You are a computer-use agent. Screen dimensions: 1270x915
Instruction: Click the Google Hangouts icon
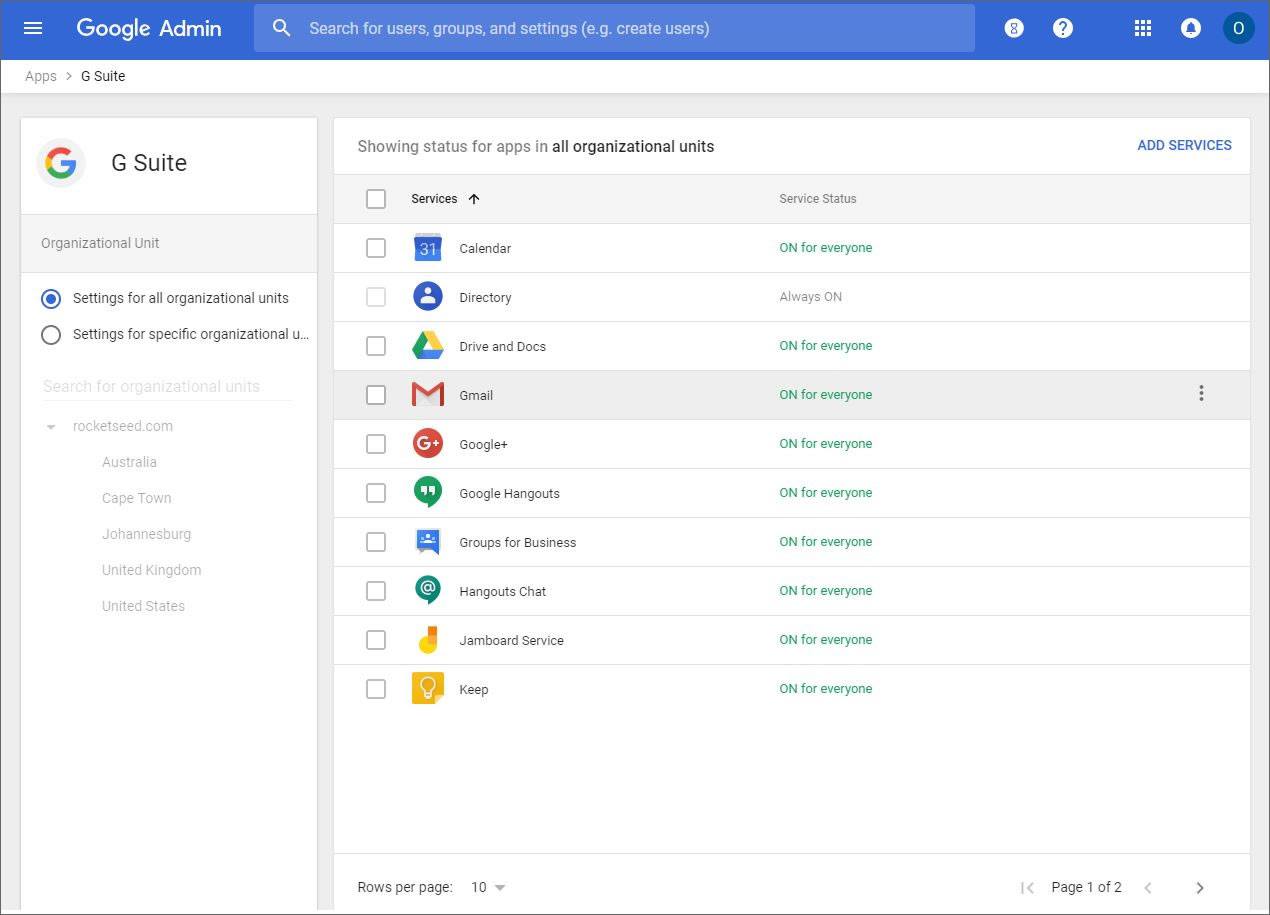[427, 492]
